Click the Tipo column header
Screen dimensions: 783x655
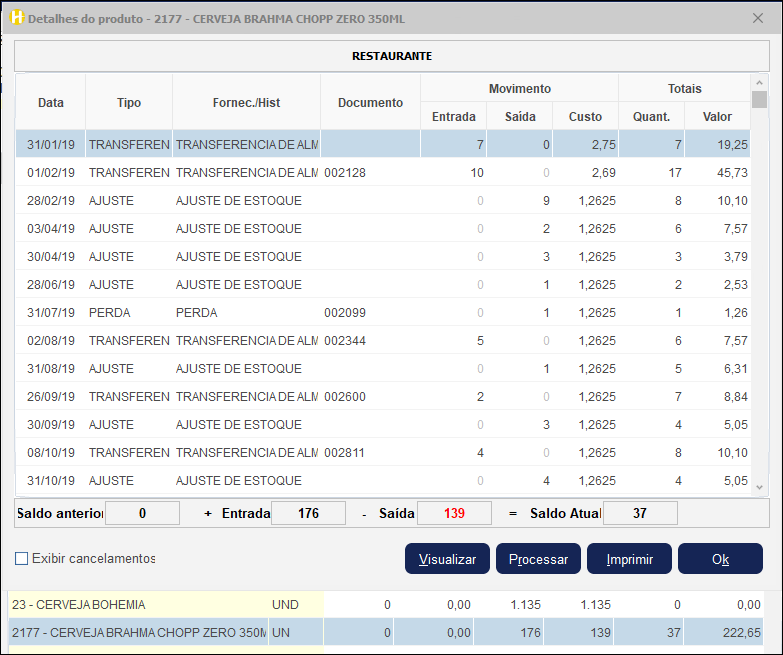click(x=129, y=102)
